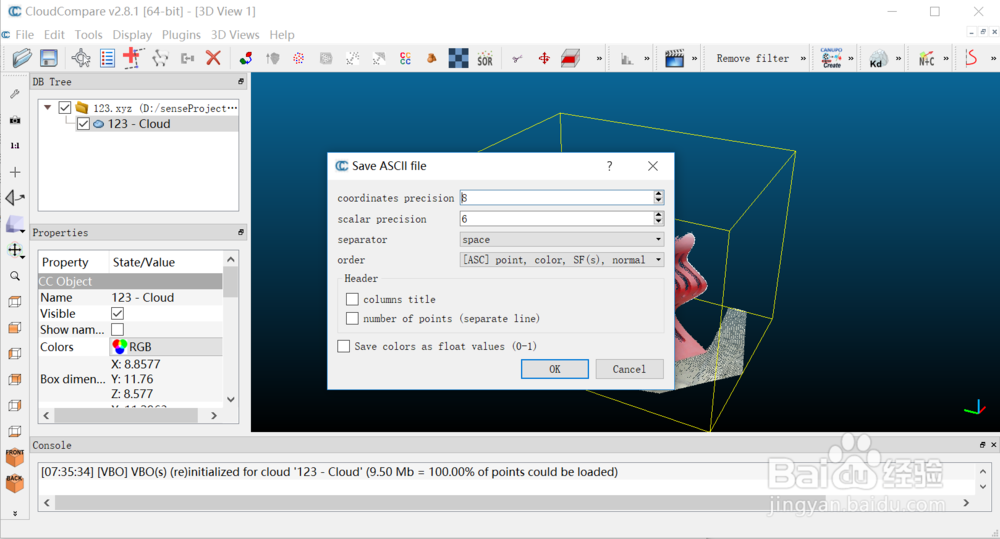
Task: Toggle 123.xyz checkbox in DB Tree
Action: click(64, 108)
